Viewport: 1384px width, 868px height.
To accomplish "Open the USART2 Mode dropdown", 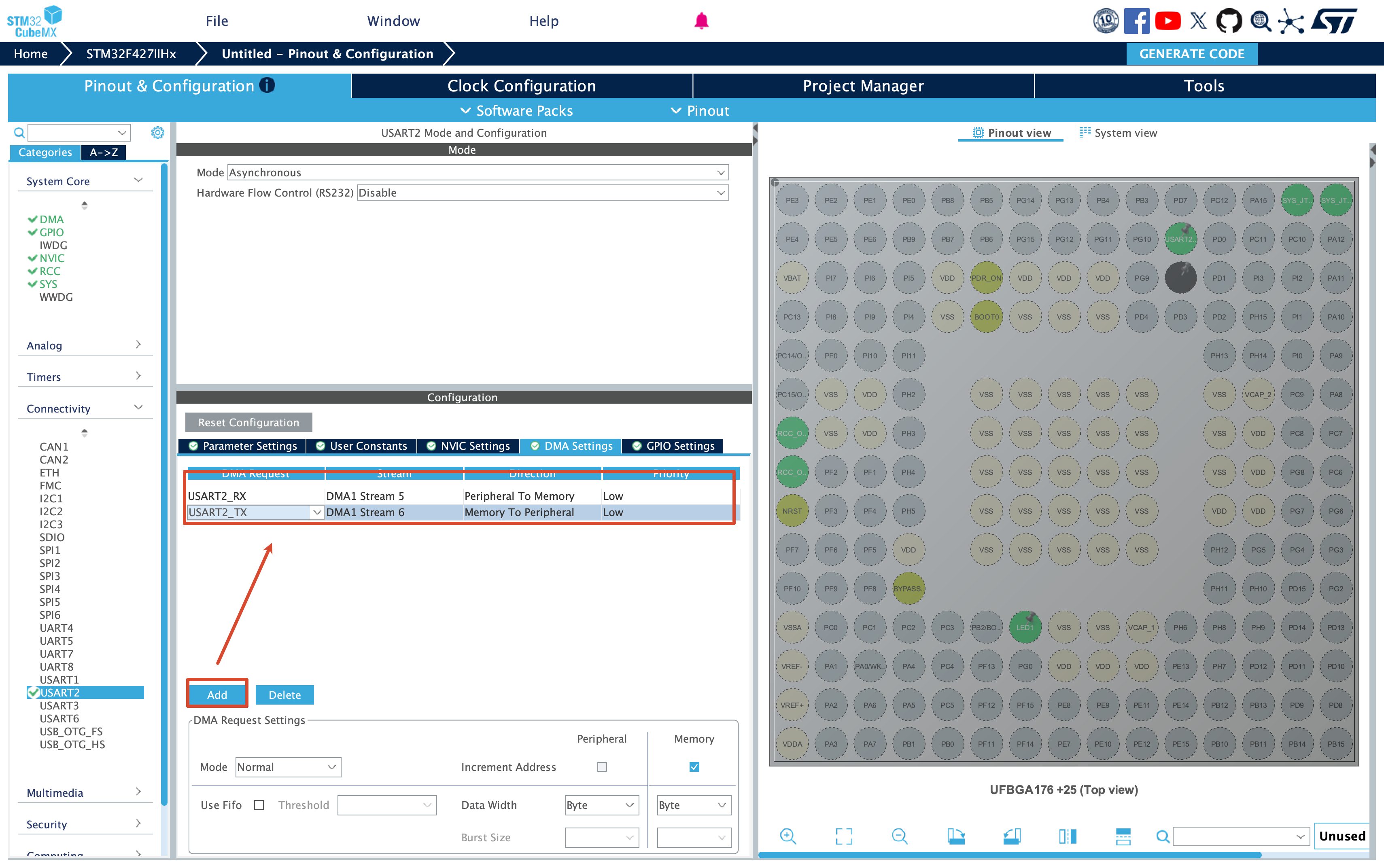I will coord(478,172).
